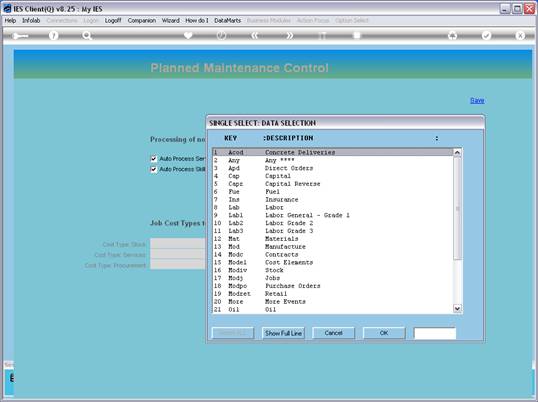Open the DataMarts menu
Screen dimensions: 538x402
[x=227, y=21]
